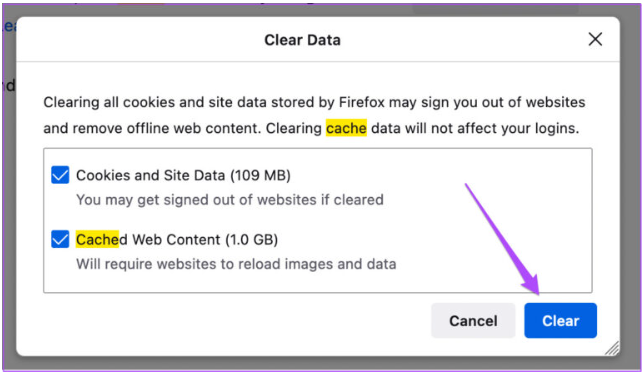Click the purple arrow annotation tip

tap(536, 290)
